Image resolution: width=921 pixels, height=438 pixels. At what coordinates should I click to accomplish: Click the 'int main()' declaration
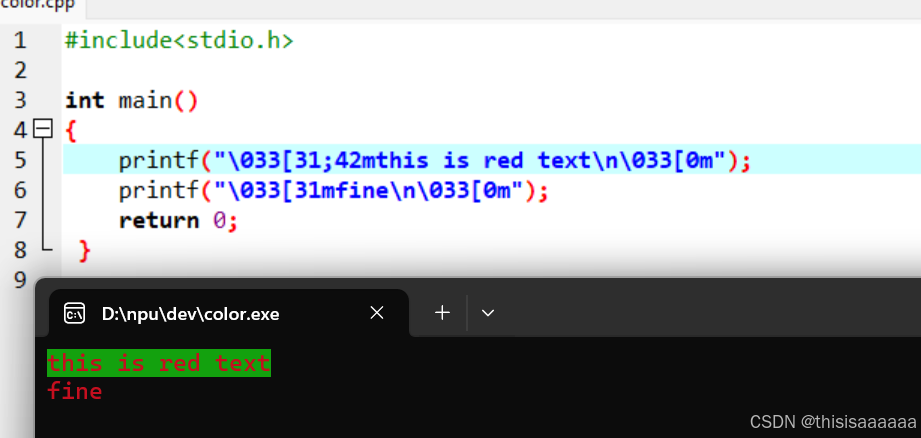click(132, 101)
